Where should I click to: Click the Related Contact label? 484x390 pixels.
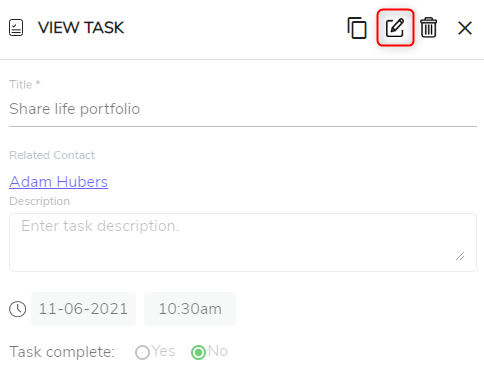pyautogui.click(x=52, y=155)
